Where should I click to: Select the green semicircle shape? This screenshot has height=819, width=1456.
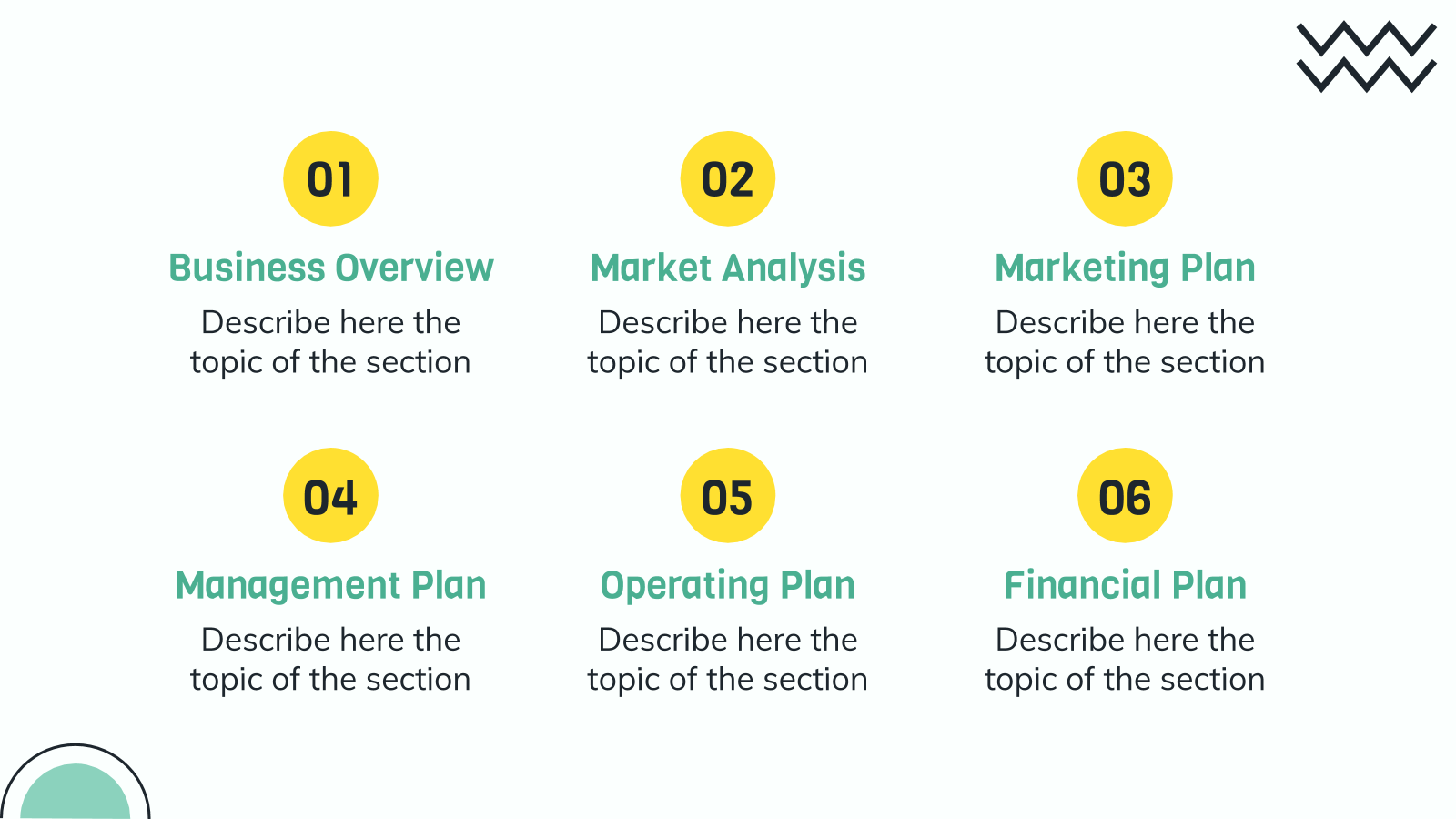tap(76, 792)
